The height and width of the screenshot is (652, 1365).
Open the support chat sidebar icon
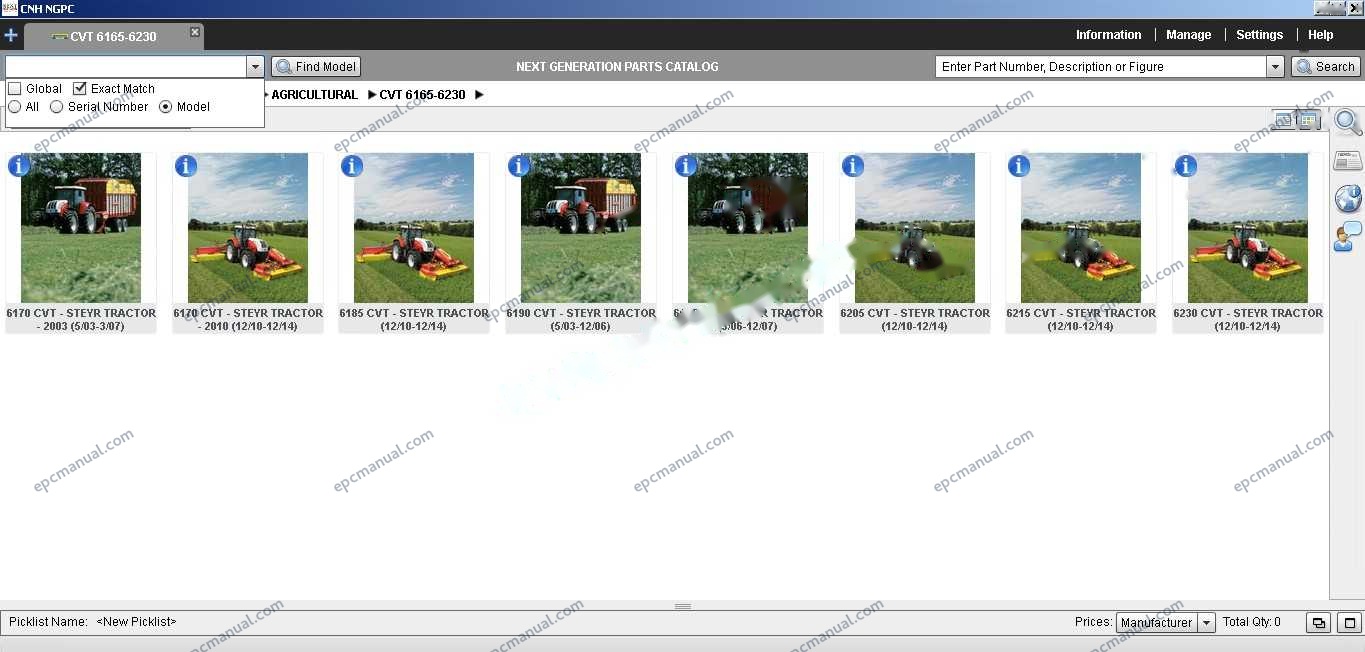pos(1348,237)
